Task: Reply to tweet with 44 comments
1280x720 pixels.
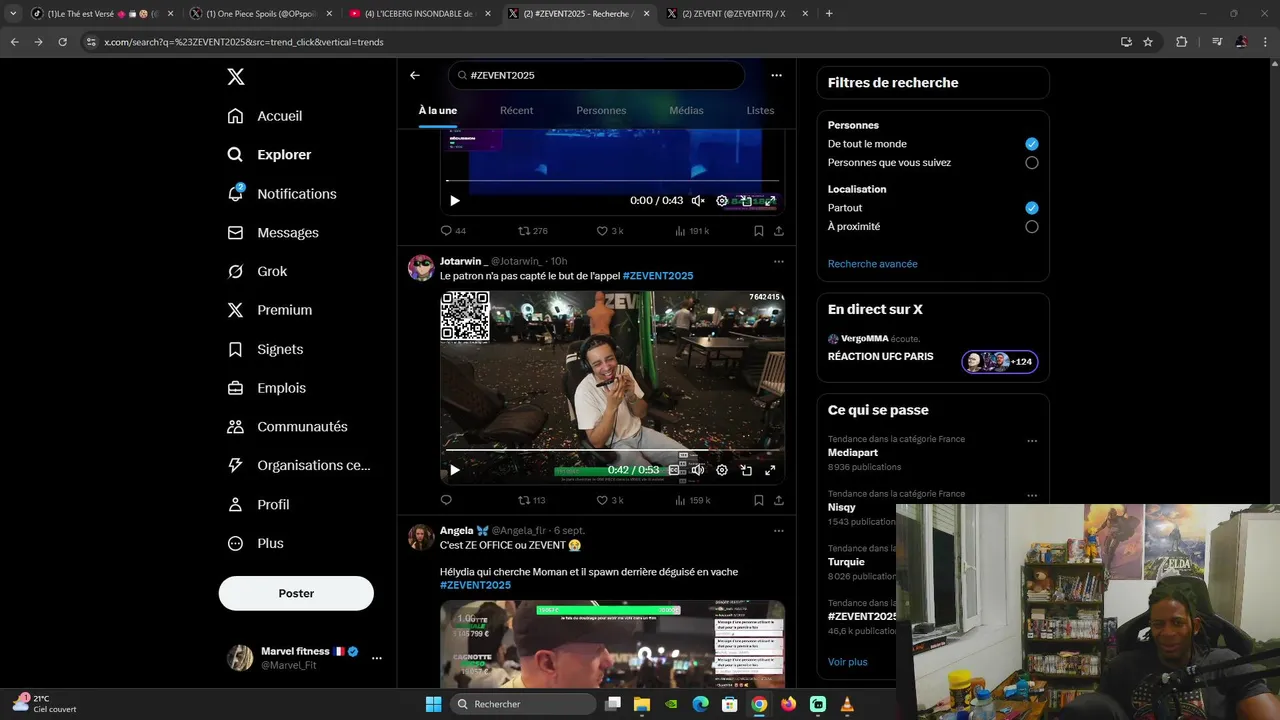Action: click(x=453, y=231)
